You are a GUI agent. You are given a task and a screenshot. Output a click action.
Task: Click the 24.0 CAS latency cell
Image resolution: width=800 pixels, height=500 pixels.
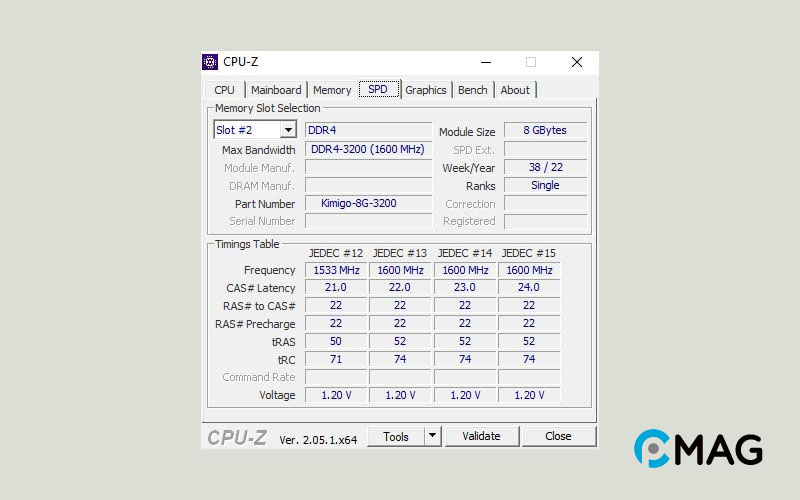[x=529, y=287]
